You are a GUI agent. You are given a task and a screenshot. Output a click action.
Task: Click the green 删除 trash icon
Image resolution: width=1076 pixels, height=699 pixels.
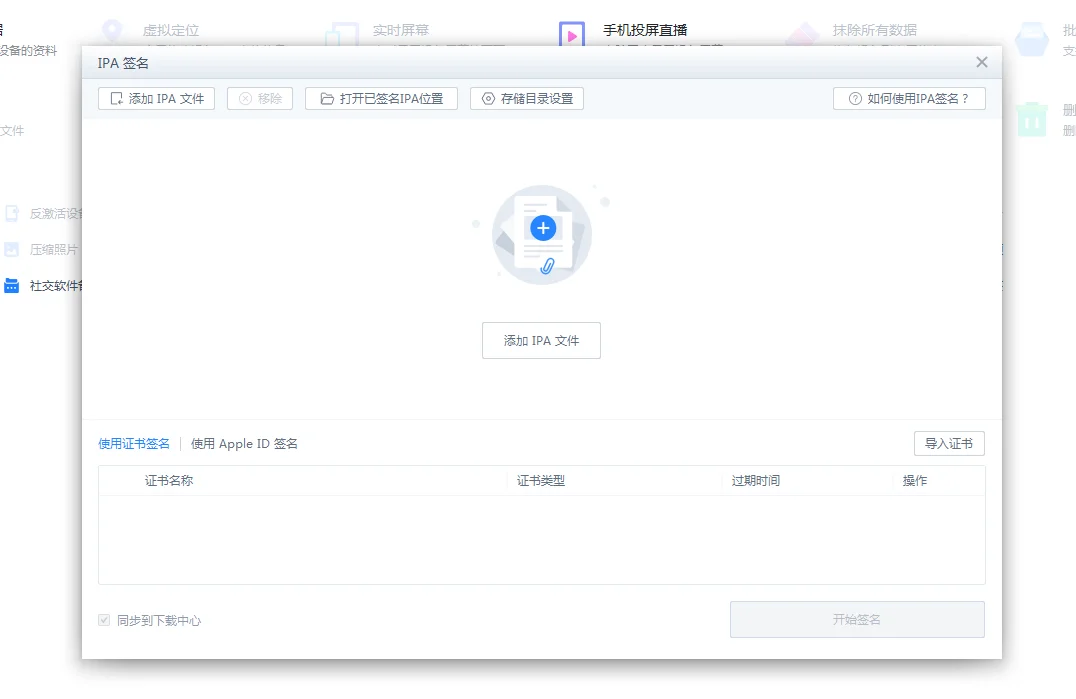coord(1031,117)
